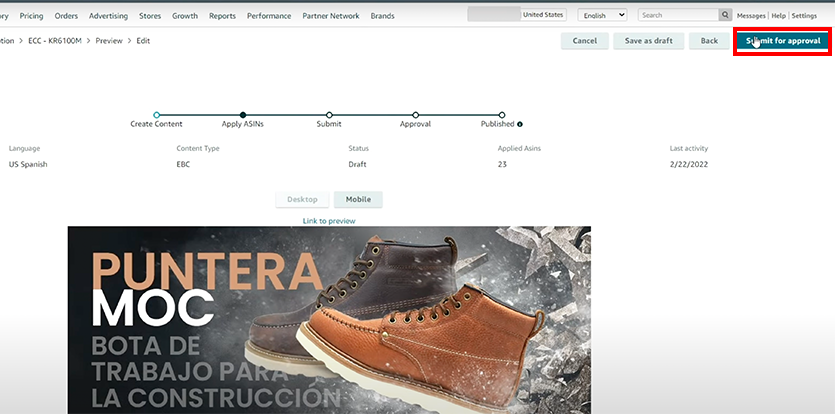This screenshot has width=835, height=414.
Task: Click the Preview breadcrumb
Action: pos(109,40)
